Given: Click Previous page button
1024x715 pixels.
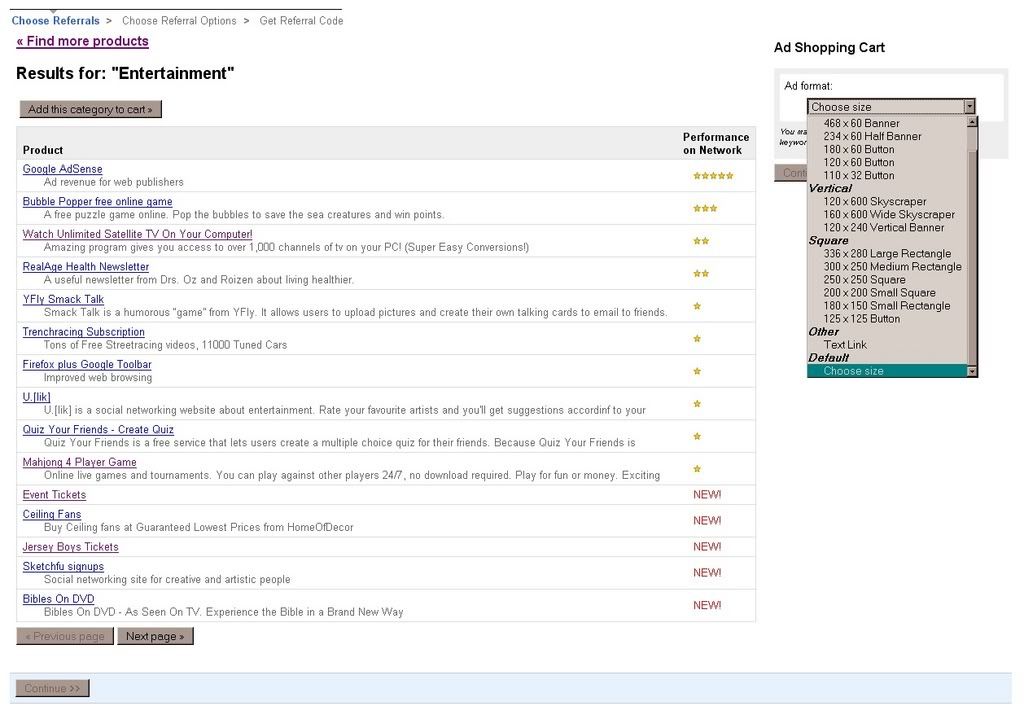Looking at the screenshot, I should (65, 636).
